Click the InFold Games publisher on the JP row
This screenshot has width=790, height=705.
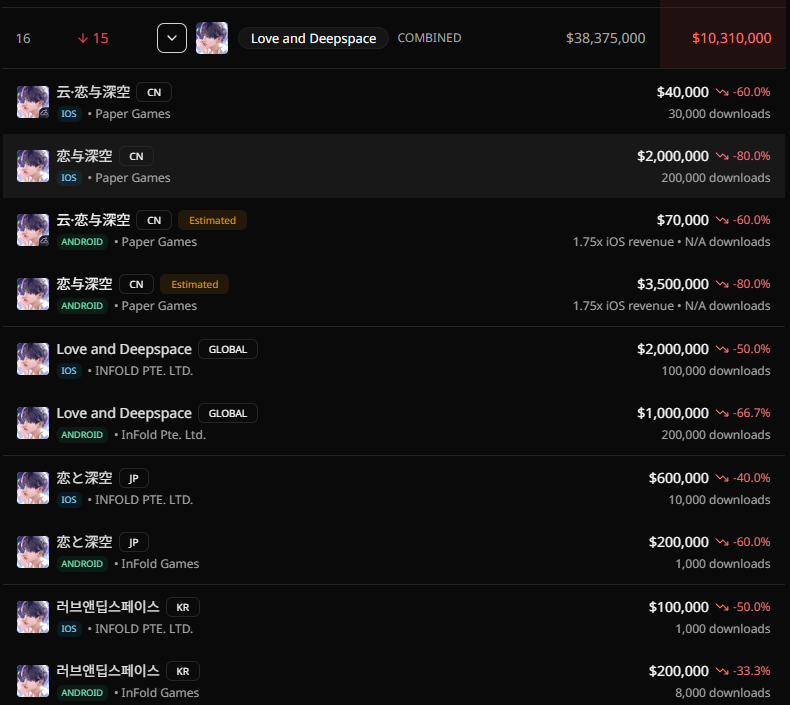160,564
